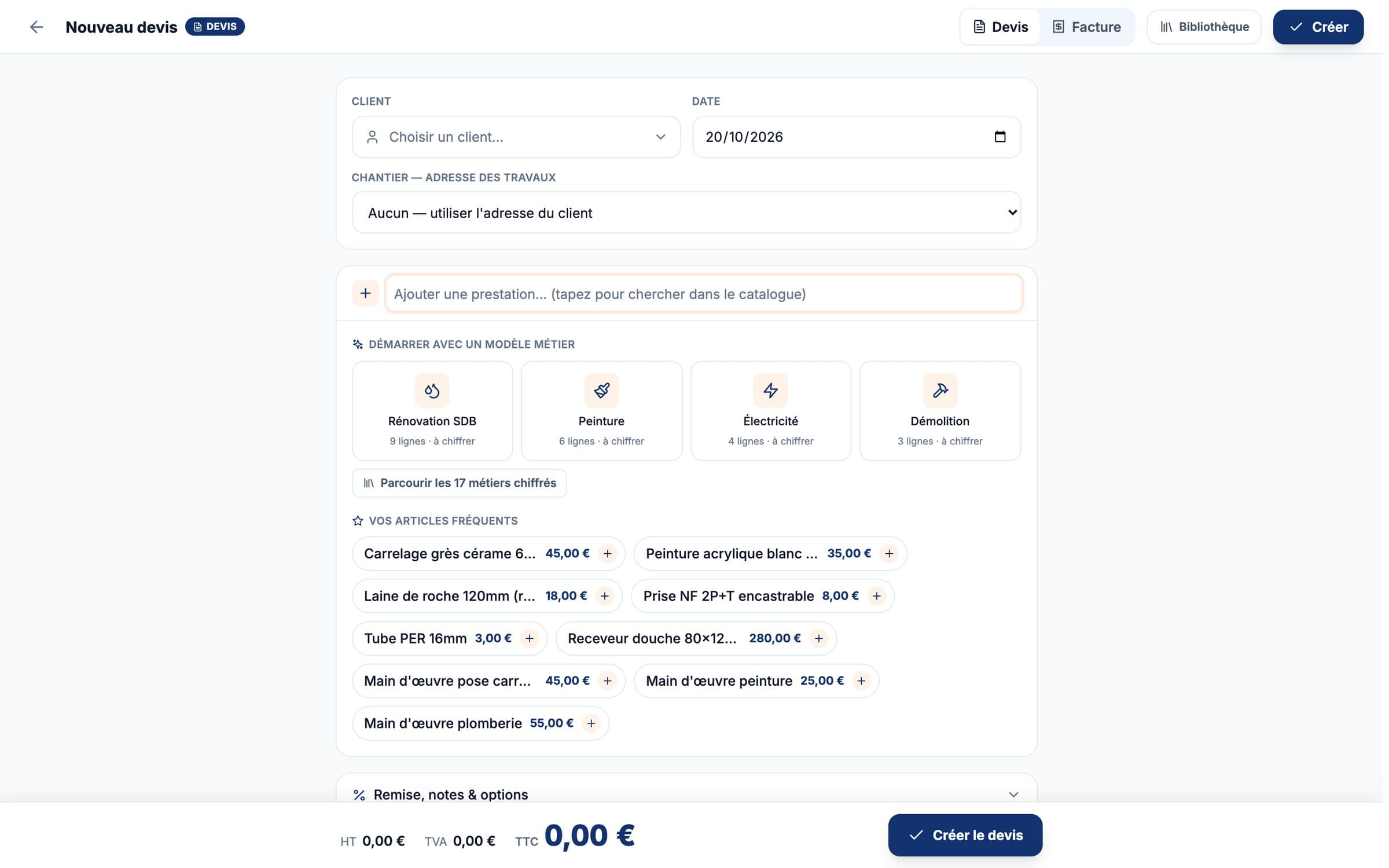Open the Chantier address dropdown
This screenshot has width=1389, height=868.
[x=686, y=212]
